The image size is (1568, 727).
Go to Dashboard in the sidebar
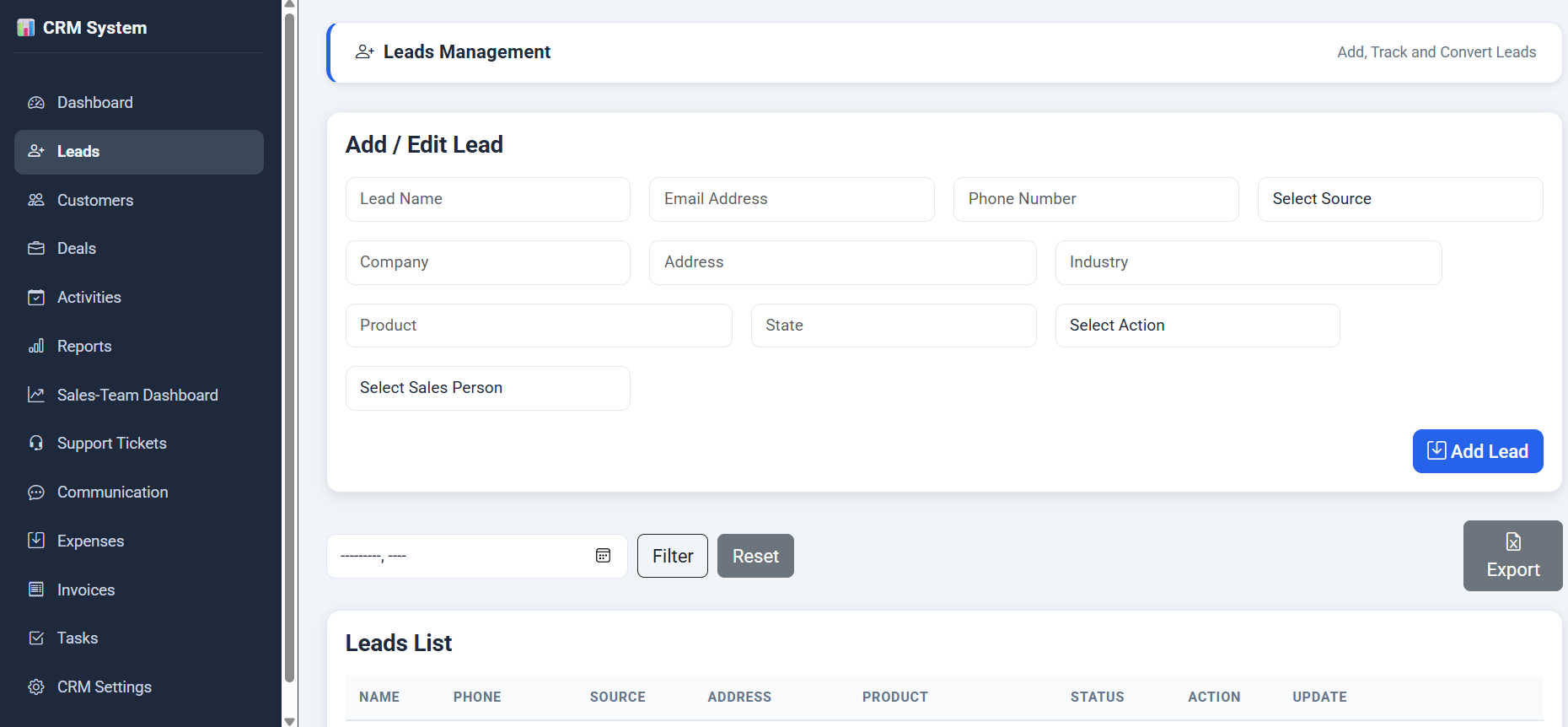139,103
